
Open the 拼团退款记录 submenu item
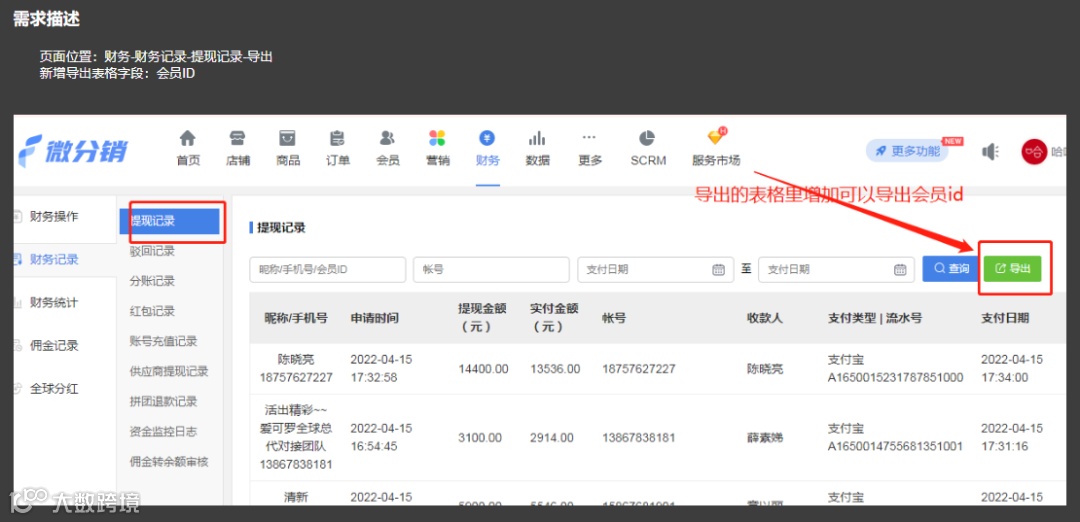pos(163,401)
